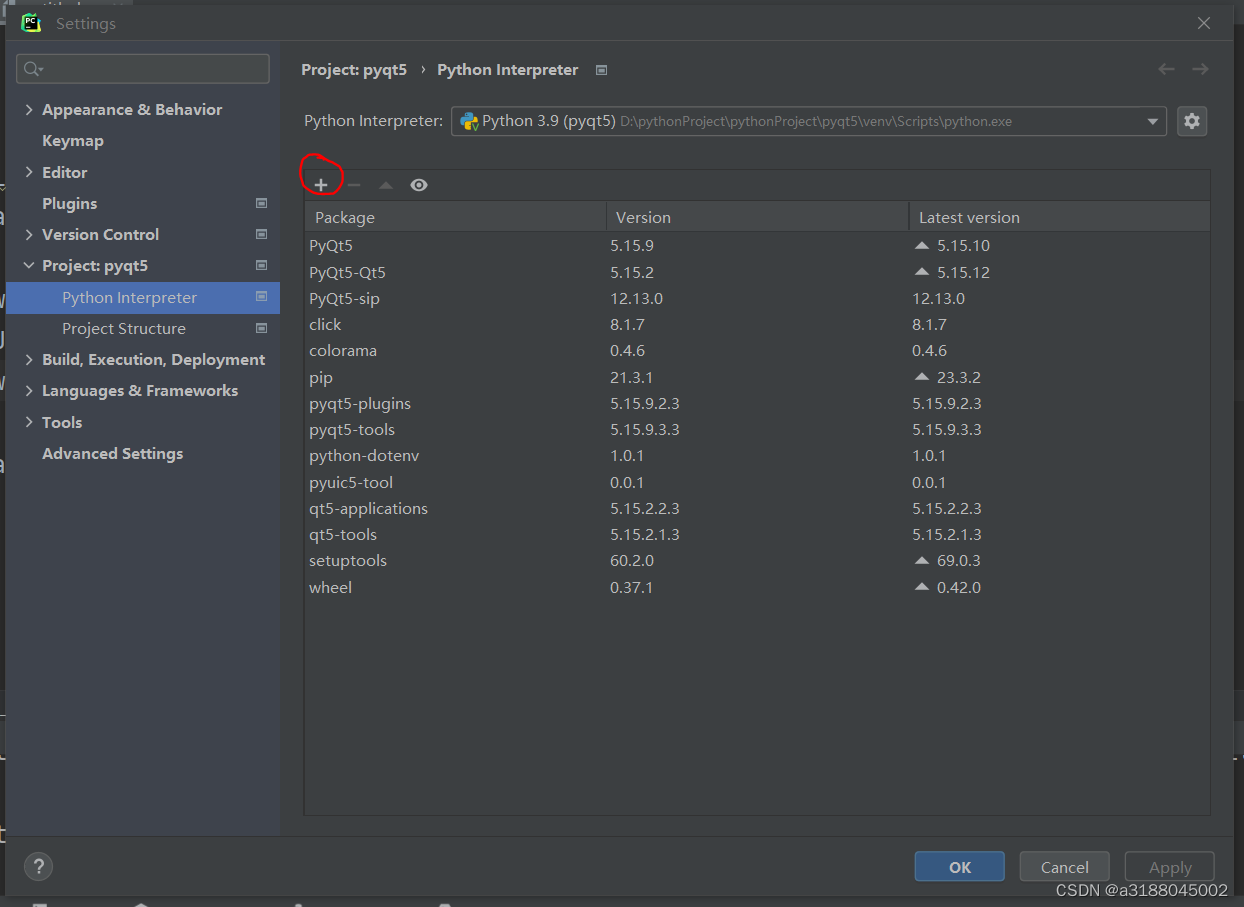The image size is (1244, 907).
Task: Click the help question mark button
Action: pos(38,867)
